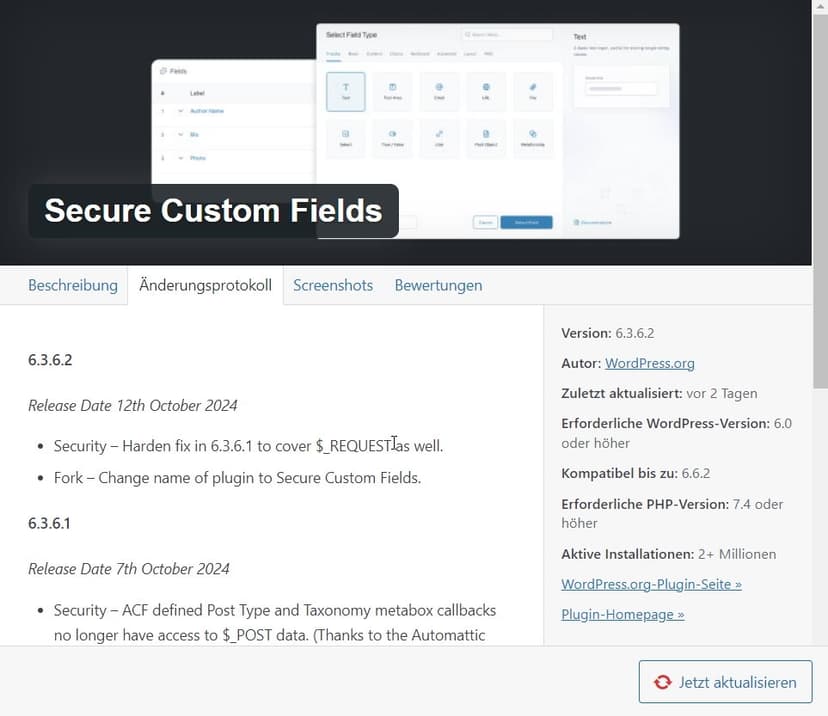Click Aktive Installationen: 2+ Millionen line
The width and height of the screenshot is (828, 716).
tap(669, 554)
